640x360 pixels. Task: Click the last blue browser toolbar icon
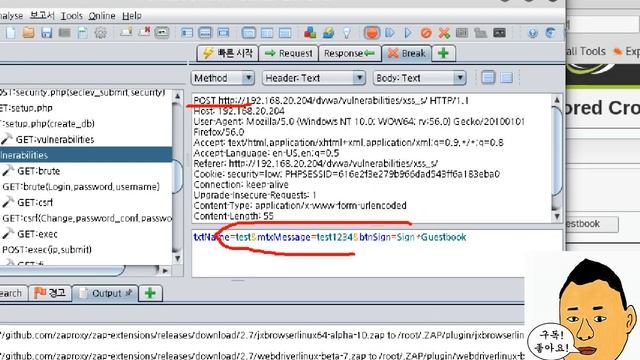550,33
